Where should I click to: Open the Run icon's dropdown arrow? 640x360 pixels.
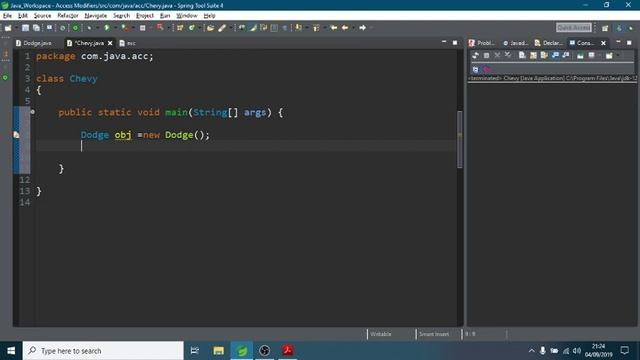[116, 28]
